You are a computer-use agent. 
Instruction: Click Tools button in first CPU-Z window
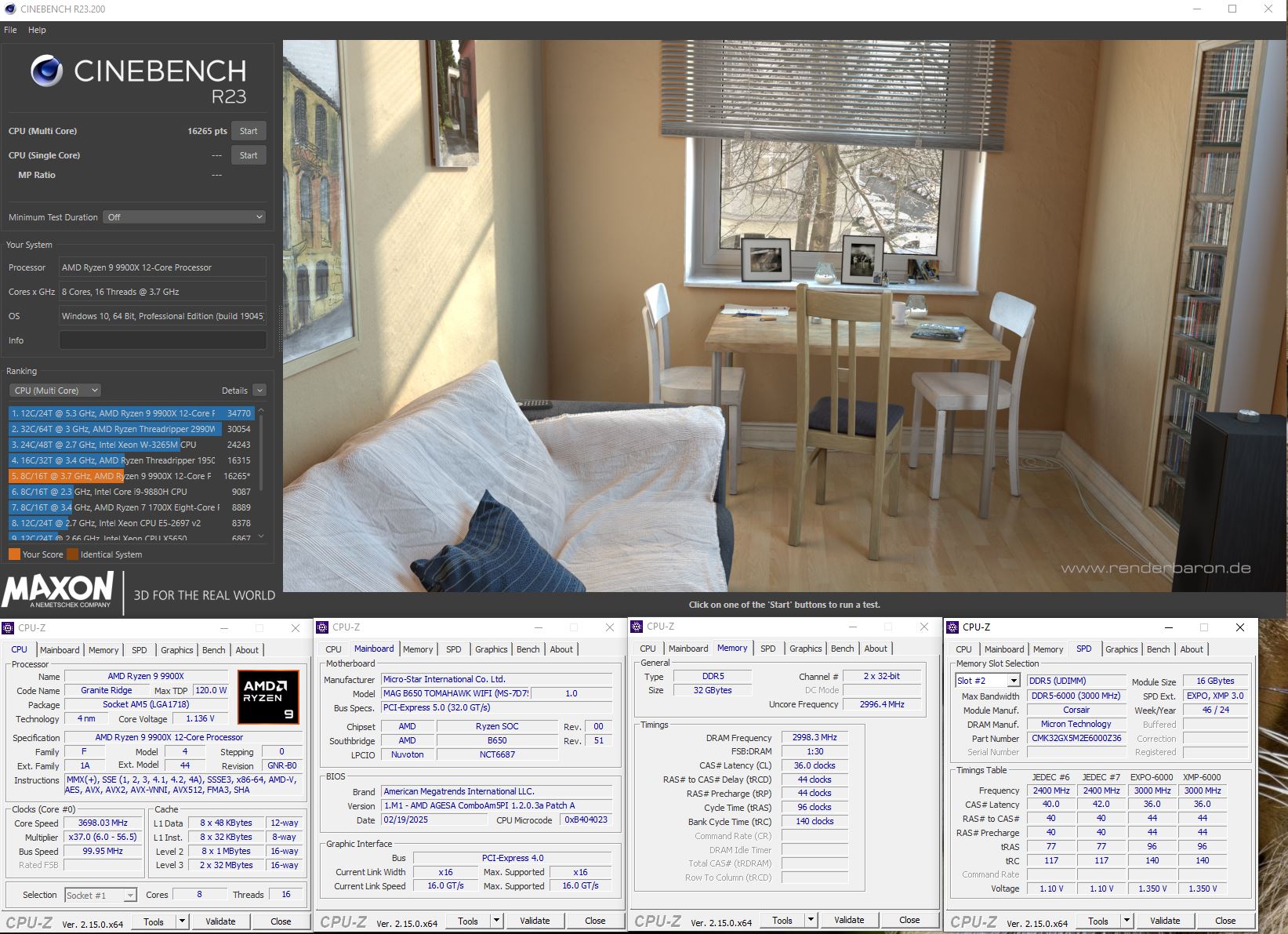[154, 921]
